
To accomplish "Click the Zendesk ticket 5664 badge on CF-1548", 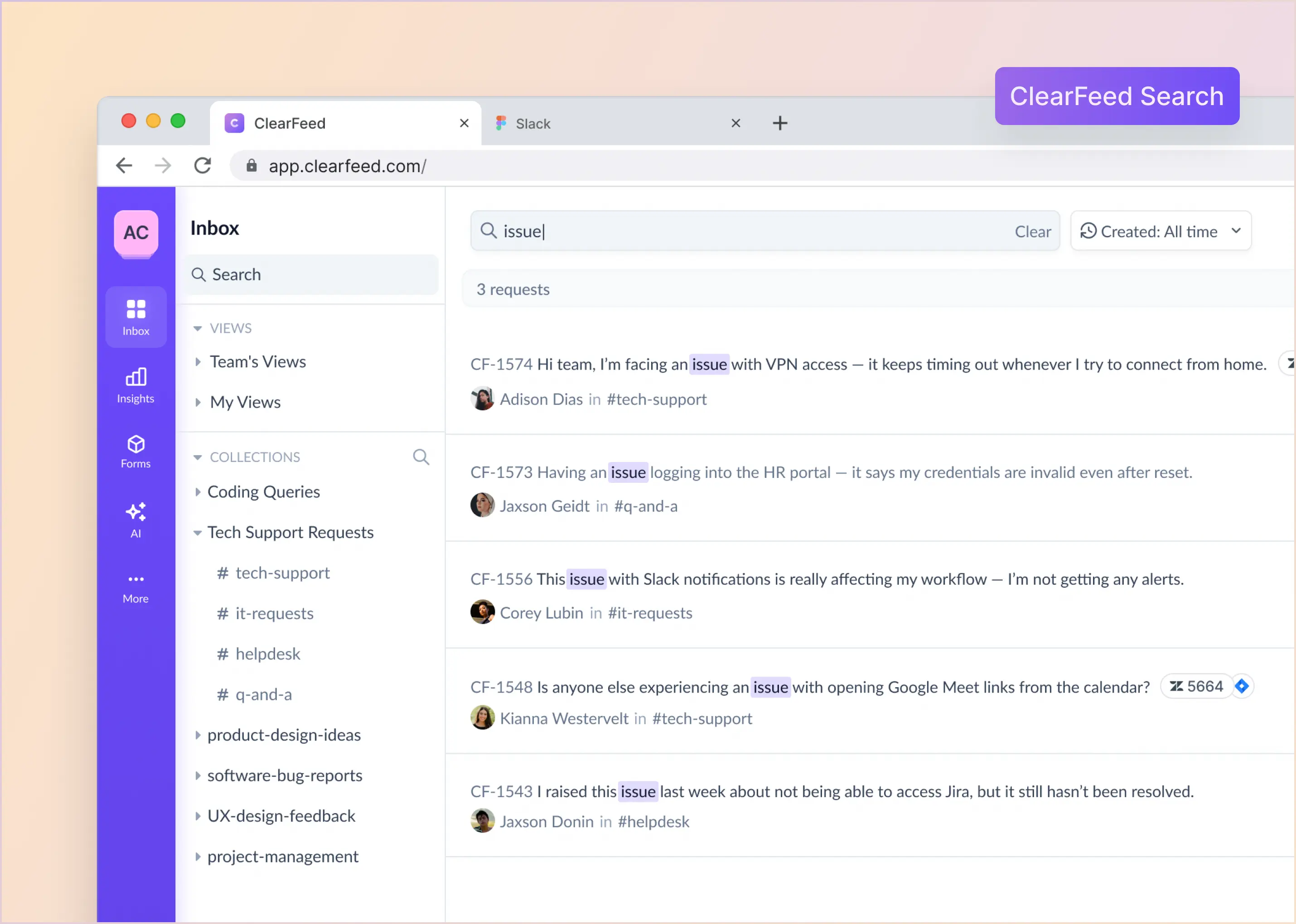I will (x=1196, y=686).
